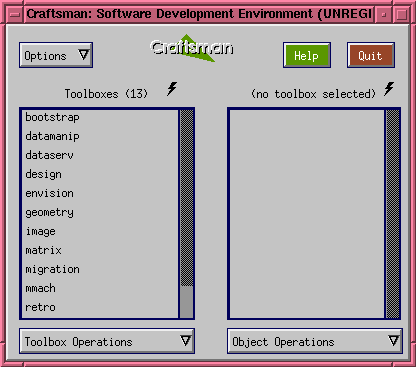Click the object list scrollbar
The image size is (416, 367).
393,213
